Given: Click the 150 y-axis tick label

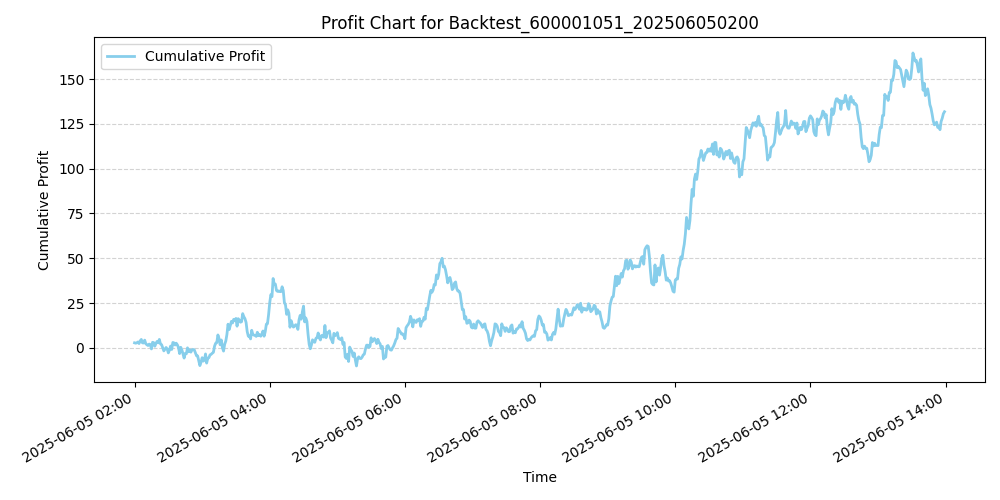Looking at the screenshot, I should pos(75,80).
